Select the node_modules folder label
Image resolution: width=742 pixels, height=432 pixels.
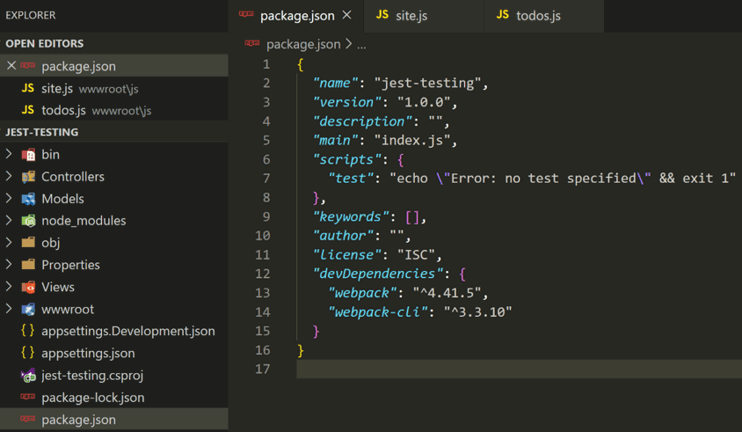pyautogui.click(x=84, y=220)
